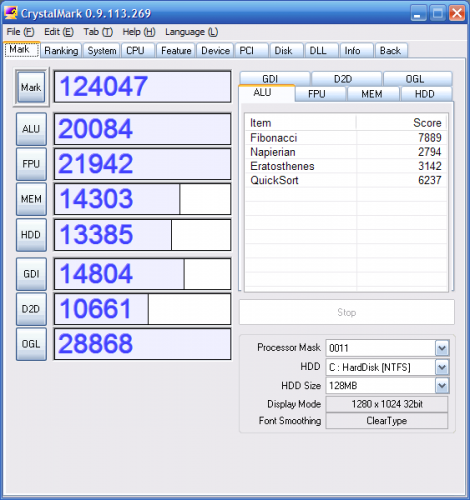Switch to the System tab
The image size is (470, 500).
(102, 51)
